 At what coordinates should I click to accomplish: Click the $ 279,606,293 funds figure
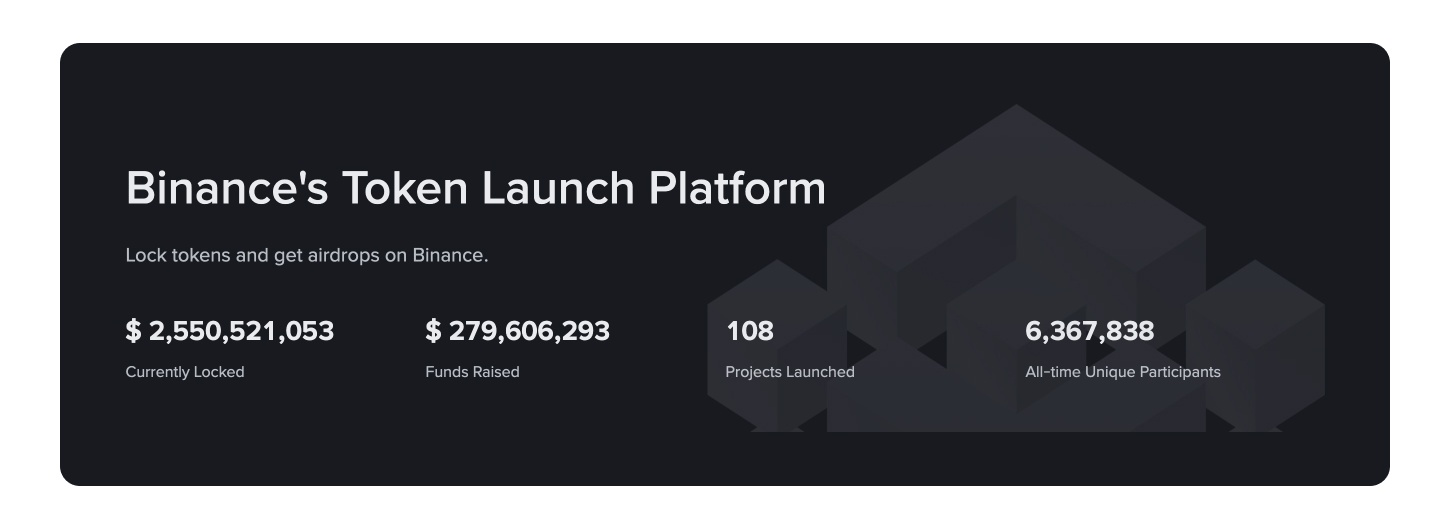[517, 331]
